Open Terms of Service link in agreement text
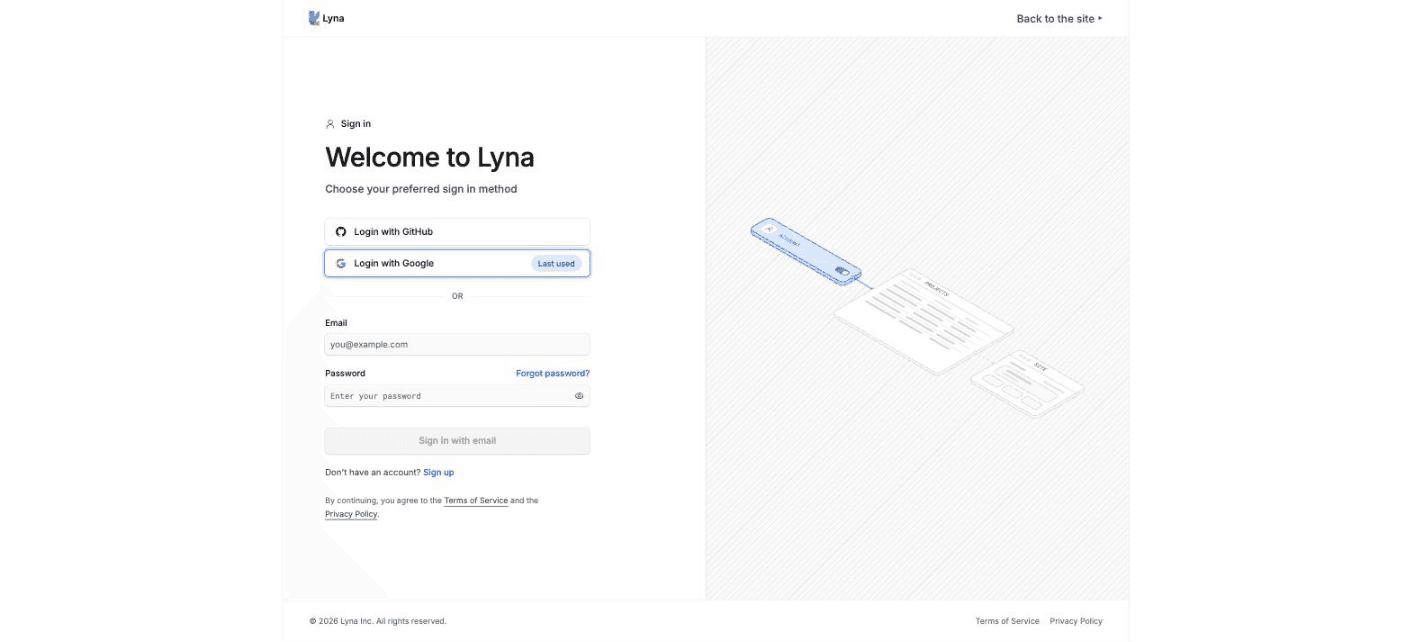This screenshot has width=1410, height=642. pyautogui.click(x=476, y=500)
